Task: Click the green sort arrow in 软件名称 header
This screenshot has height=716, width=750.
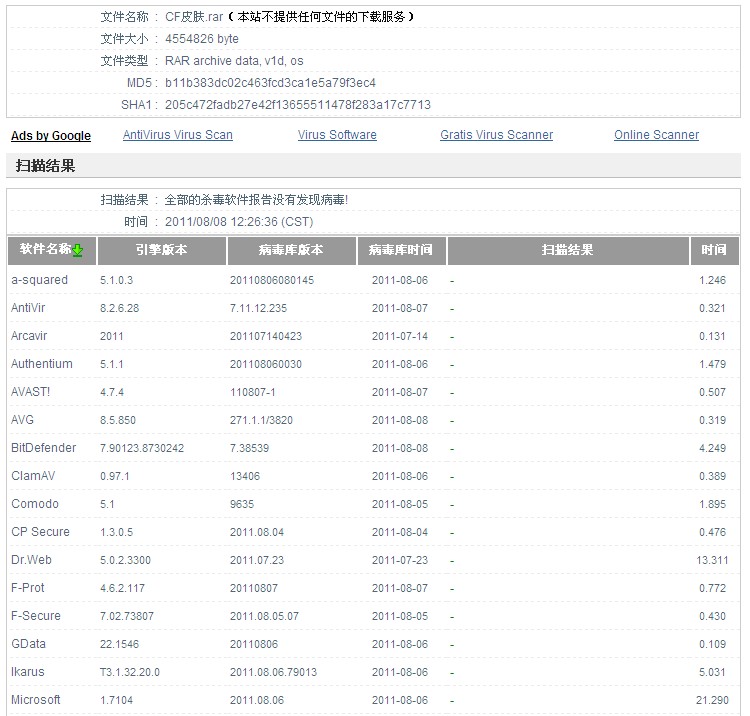Action: [77, 250]
